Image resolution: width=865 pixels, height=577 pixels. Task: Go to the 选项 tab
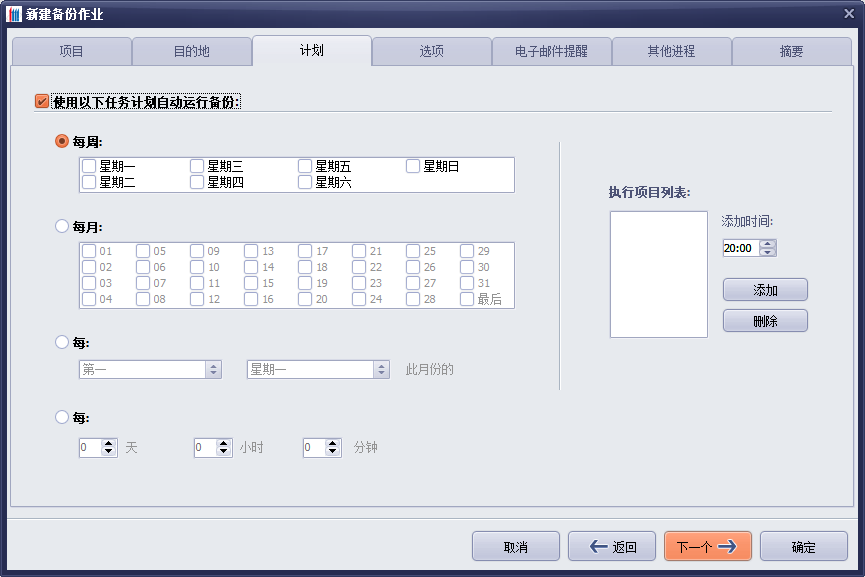(x=431, y=51)
